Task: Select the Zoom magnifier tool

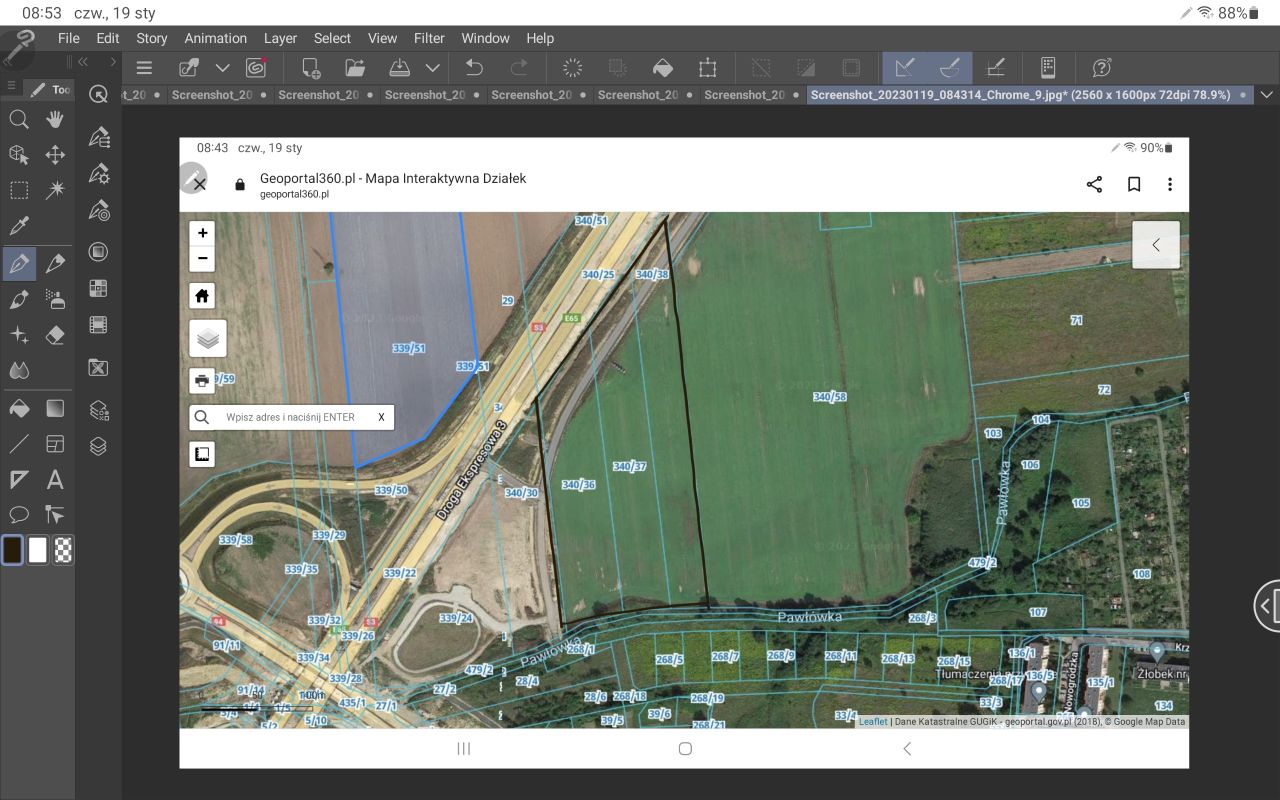Action: coord(18,119)
